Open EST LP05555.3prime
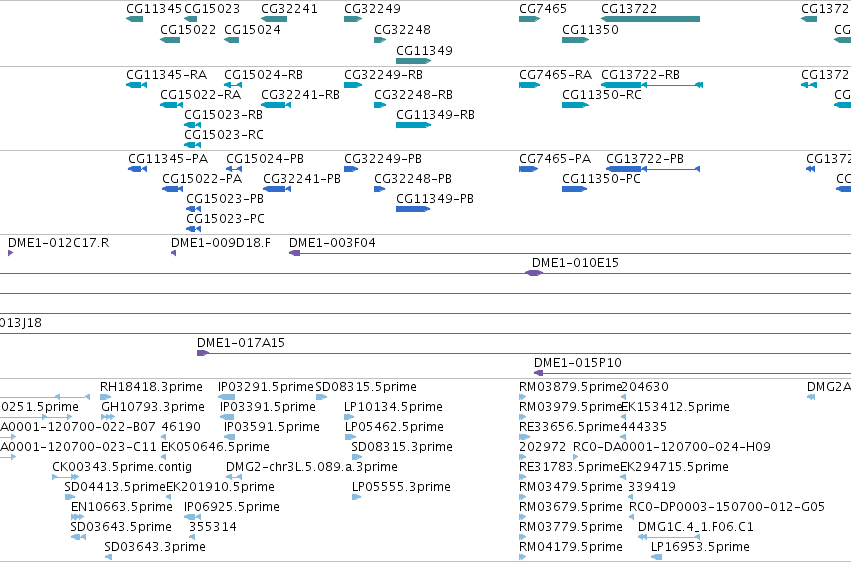Viewport: 851px width, 562px height. 401,487
